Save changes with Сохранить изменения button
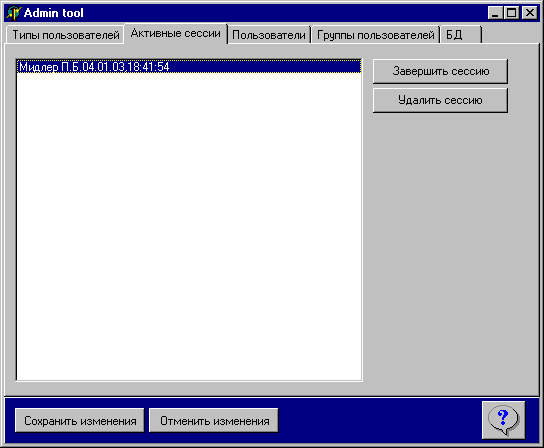The image size is (544, 448). [80, 421]
